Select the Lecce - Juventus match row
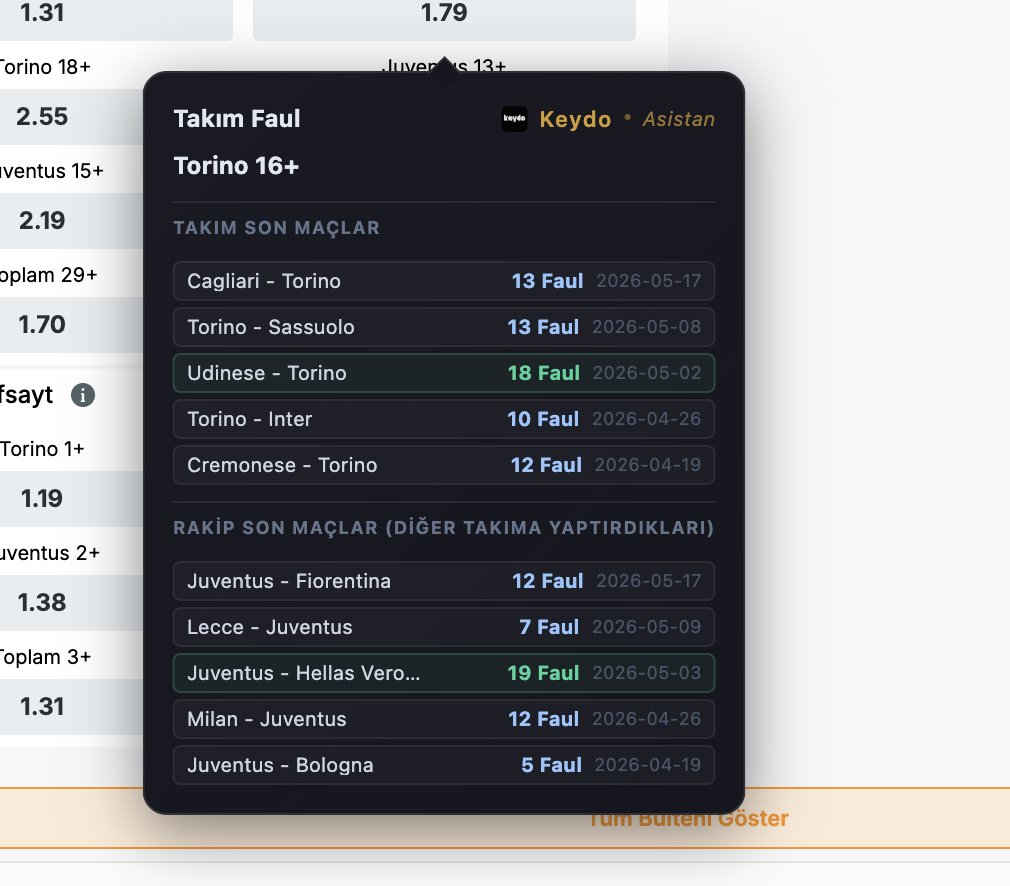 tap(444, 627)
